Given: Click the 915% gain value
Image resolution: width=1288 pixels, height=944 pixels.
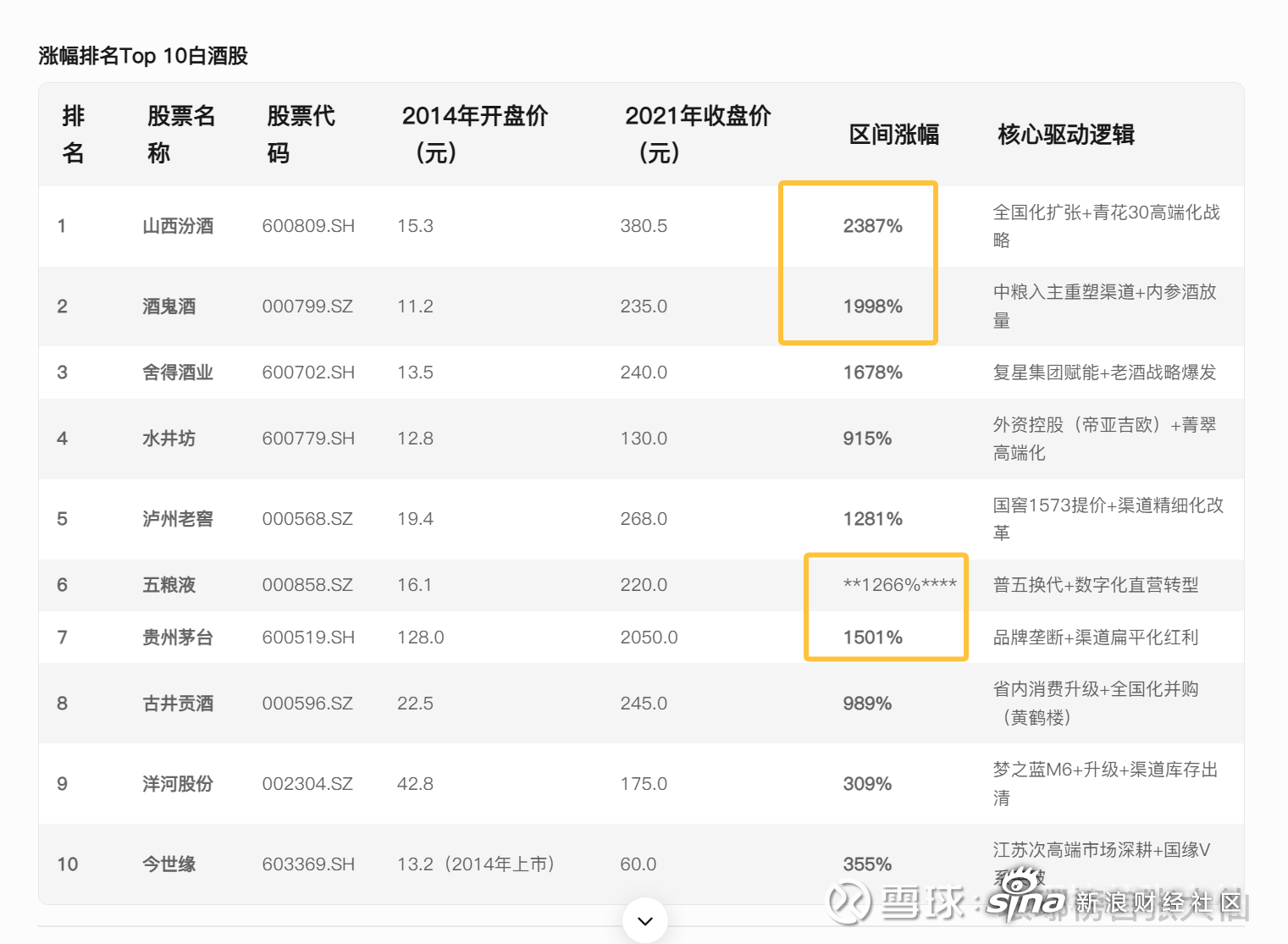Looking at the screenshot, I should [867, 439].
